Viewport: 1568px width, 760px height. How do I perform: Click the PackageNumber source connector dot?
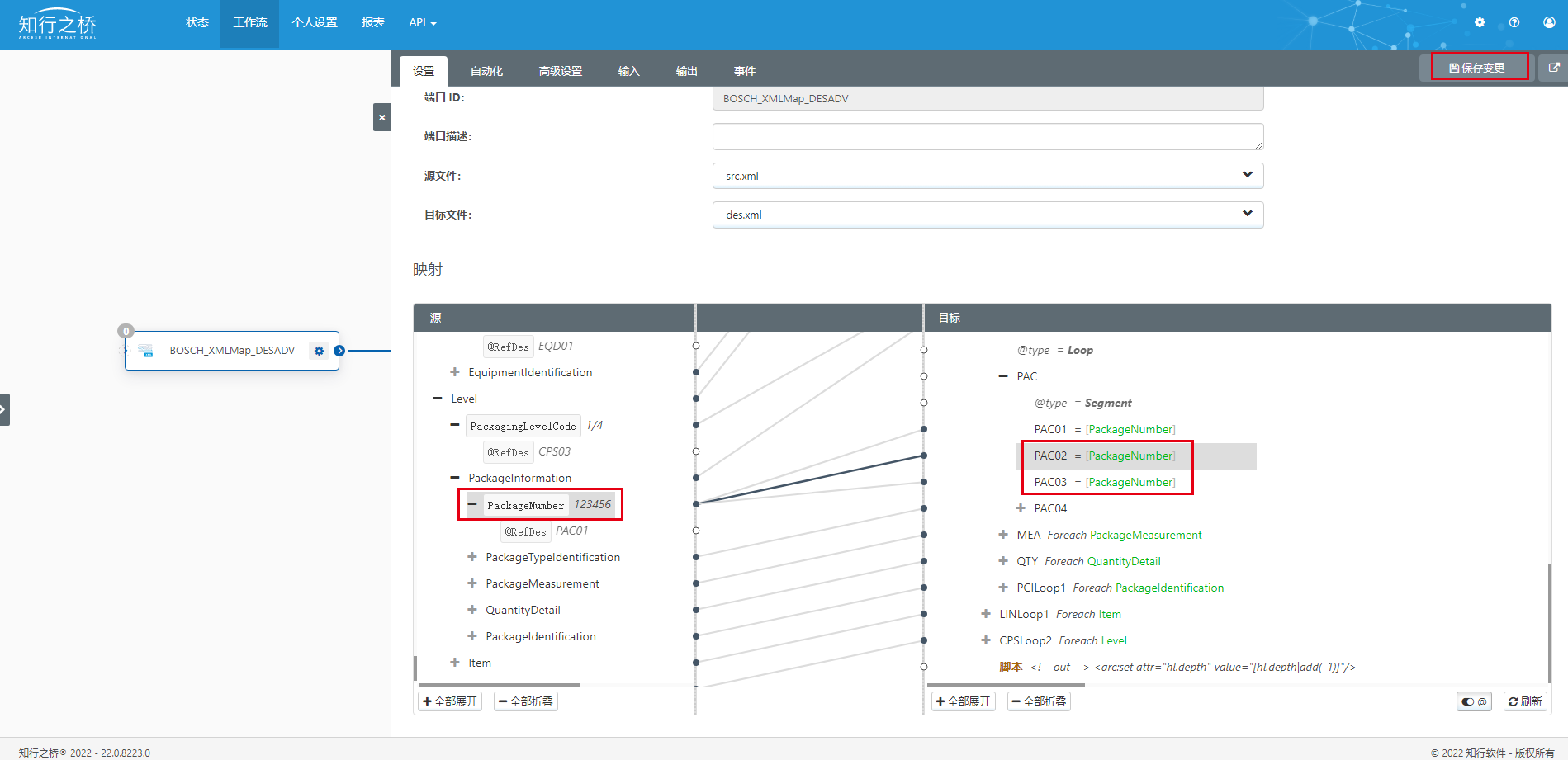pos(696,504)
